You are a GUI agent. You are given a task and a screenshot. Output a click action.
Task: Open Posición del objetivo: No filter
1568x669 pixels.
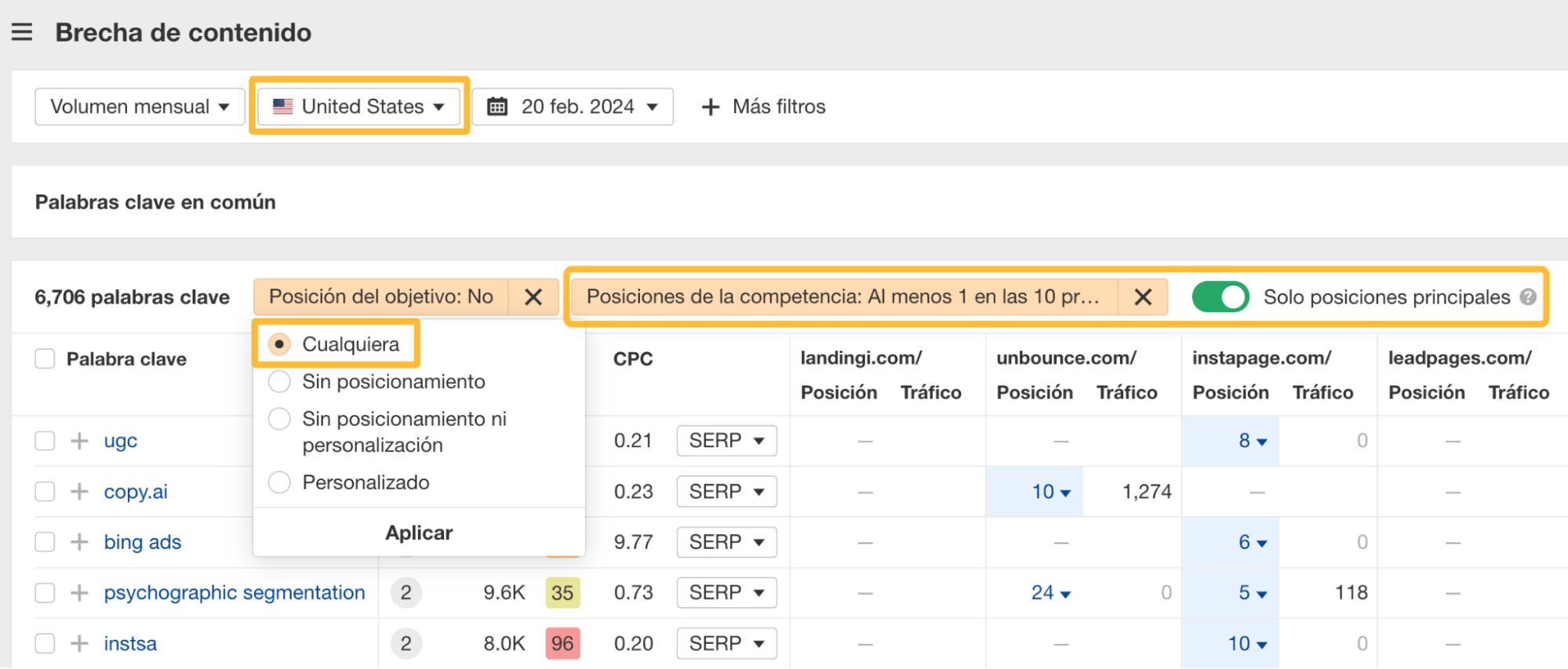pyautogui.click(x=381, y=297)
